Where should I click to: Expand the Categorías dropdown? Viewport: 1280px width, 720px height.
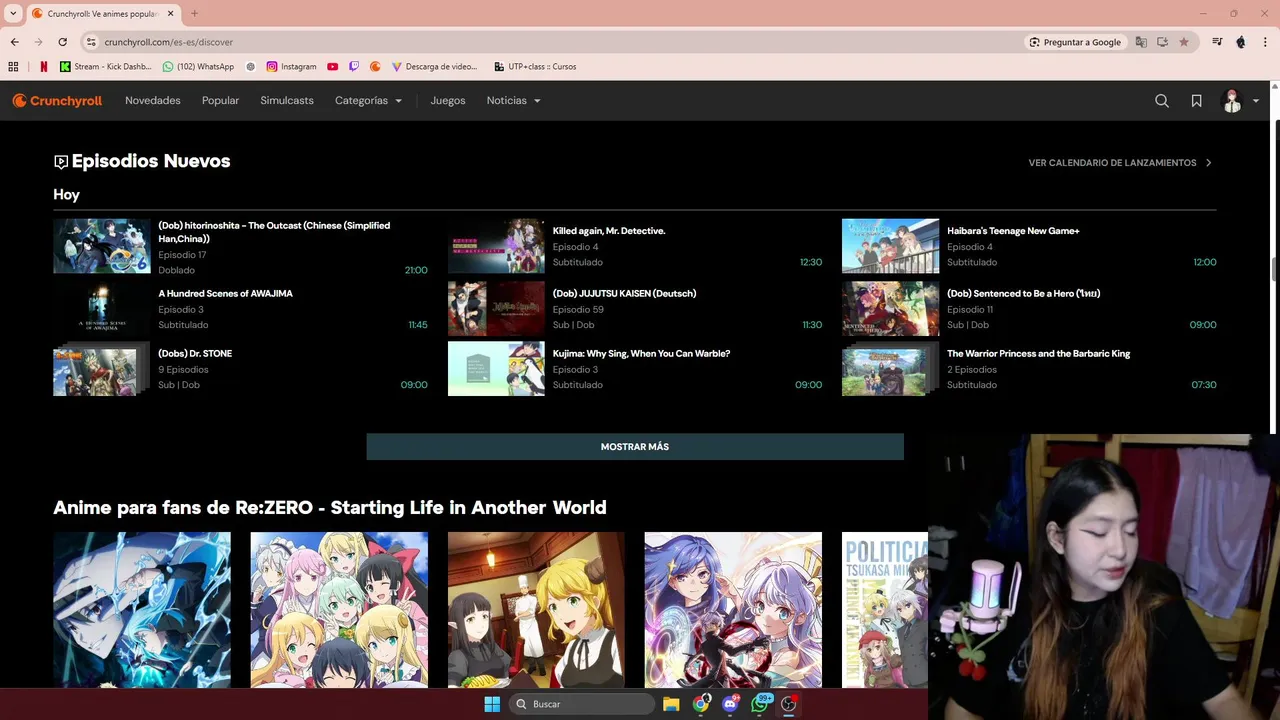(368, 101)
